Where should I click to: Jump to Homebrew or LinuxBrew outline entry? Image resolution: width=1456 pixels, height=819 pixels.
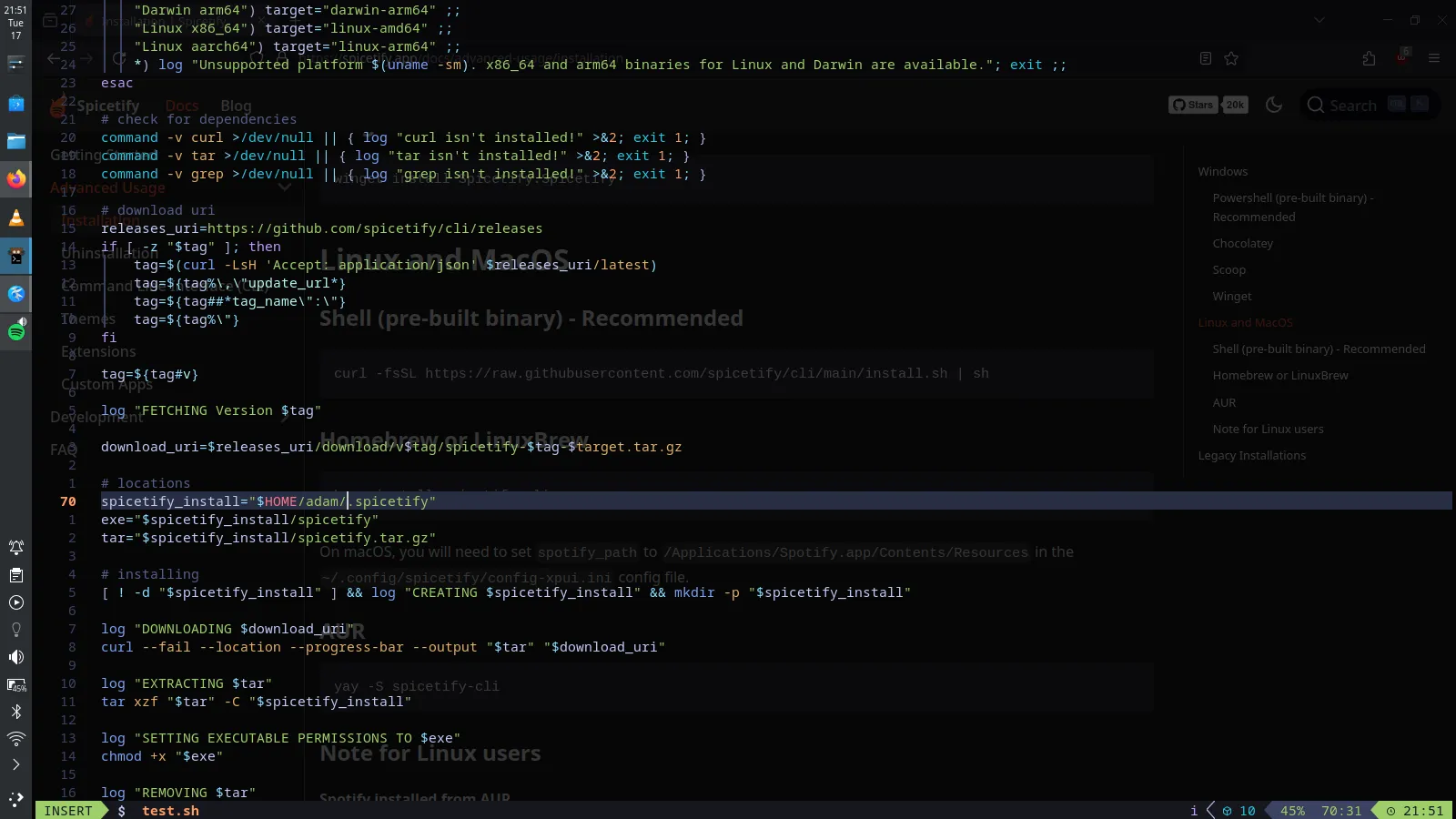tap(1279, 375)
